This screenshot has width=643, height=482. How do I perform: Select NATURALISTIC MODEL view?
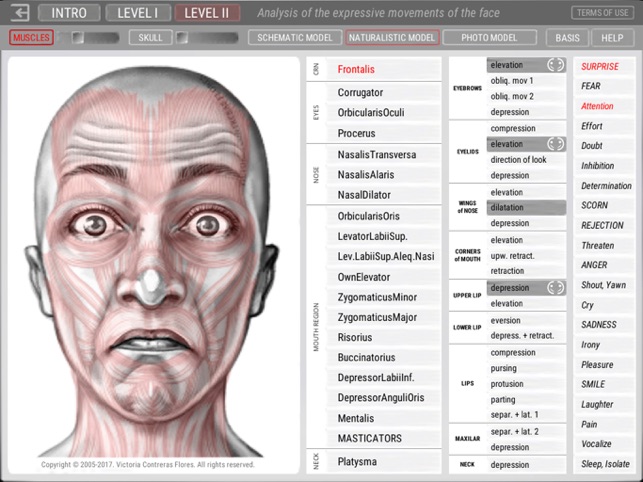point(392,38)
